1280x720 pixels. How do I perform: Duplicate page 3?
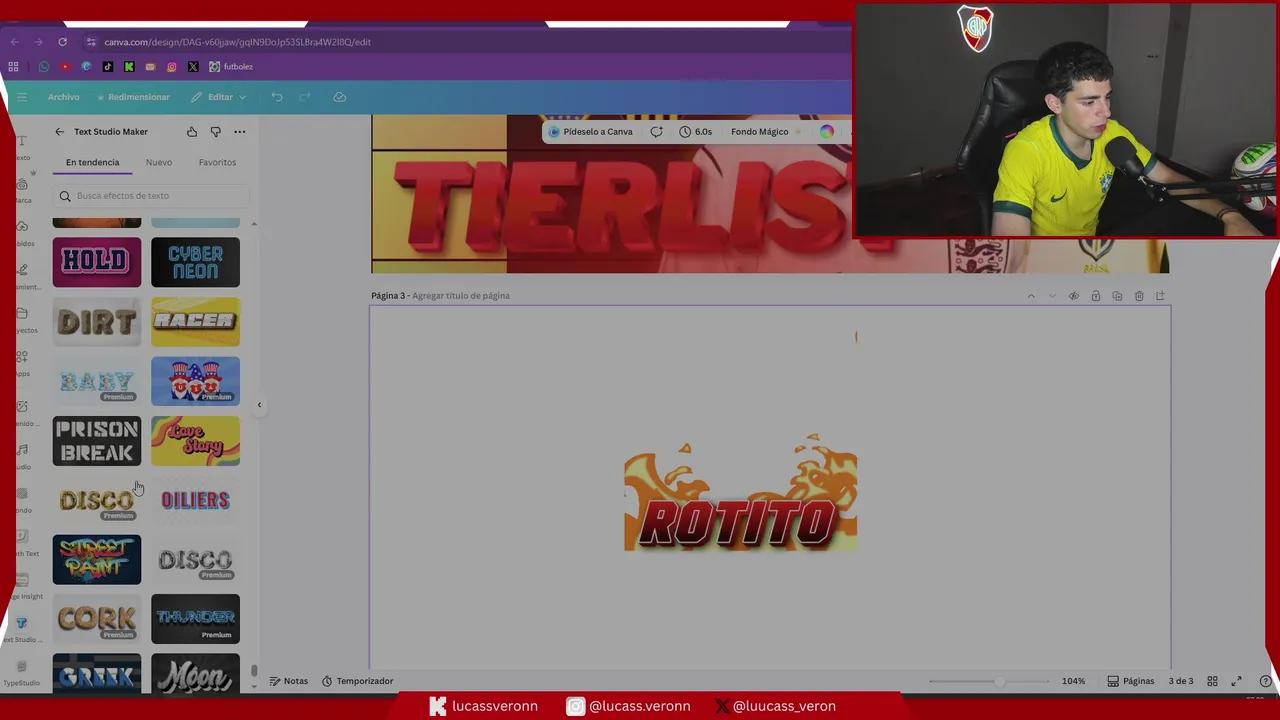click(x=1117, y=296)
